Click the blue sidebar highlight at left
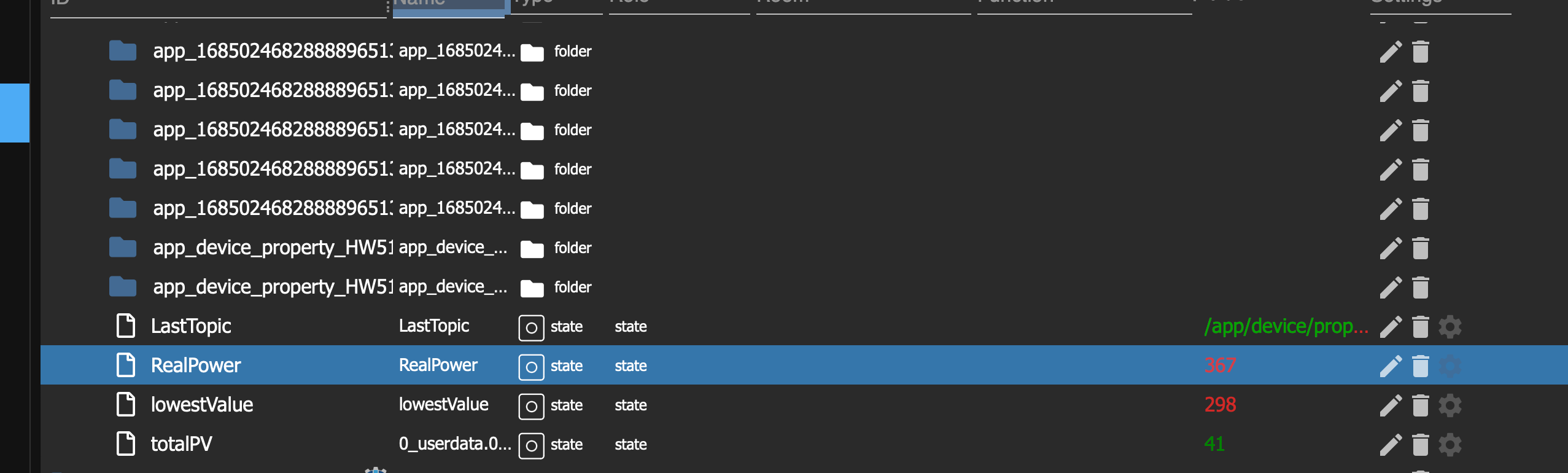 click(15, 113)
